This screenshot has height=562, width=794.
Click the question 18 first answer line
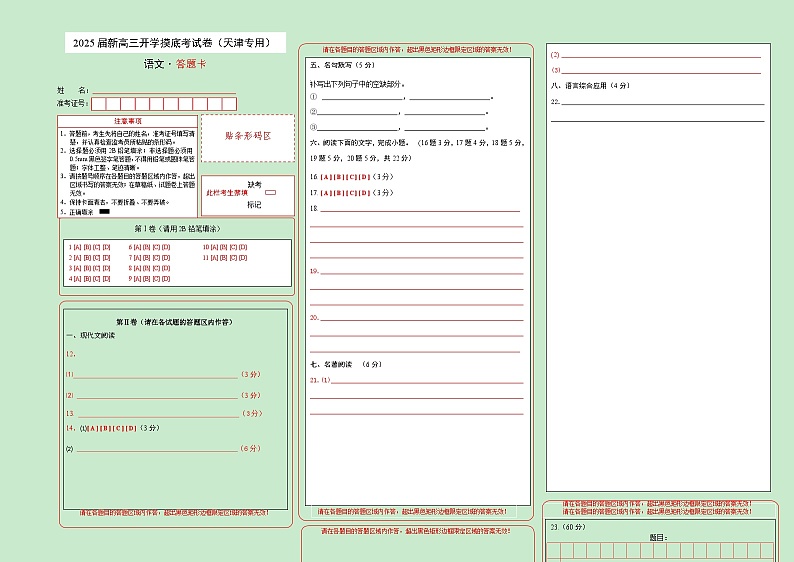pos(420,209)
